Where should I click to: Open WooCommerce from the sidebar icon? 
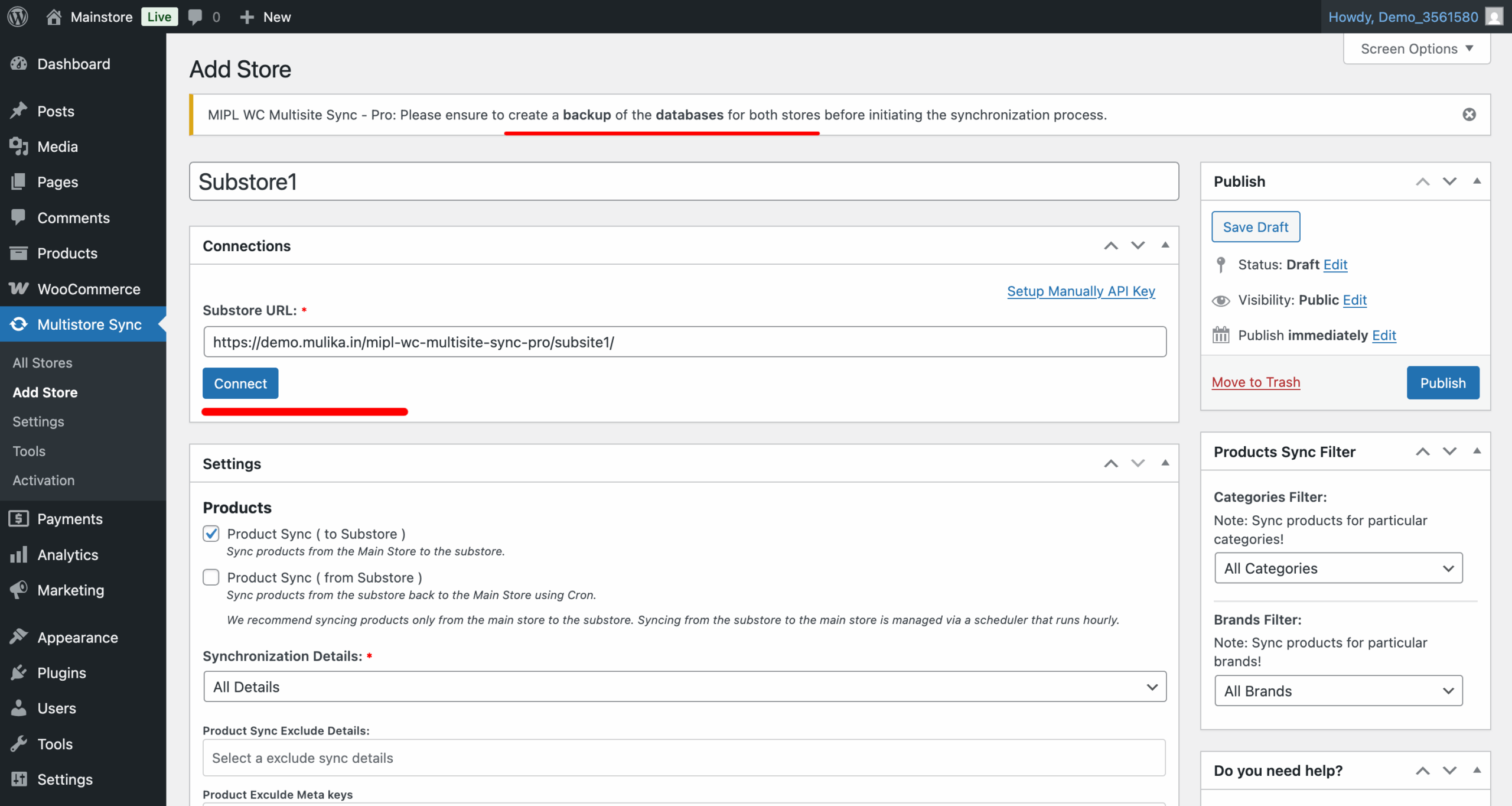pos(19,288)
